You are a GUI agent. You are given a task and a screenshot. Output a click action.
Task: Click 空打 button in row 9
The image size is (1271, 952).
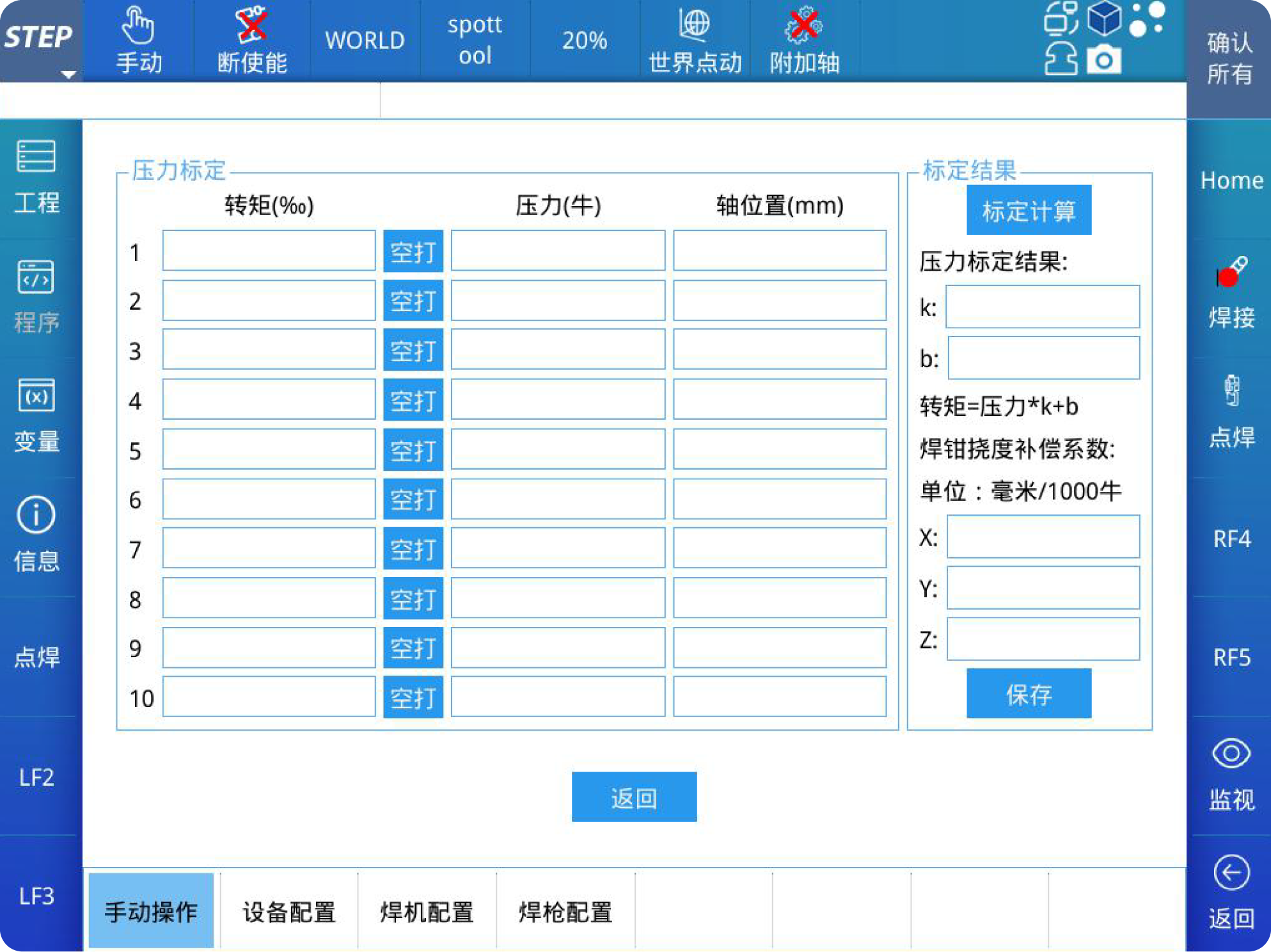point(413,648)
